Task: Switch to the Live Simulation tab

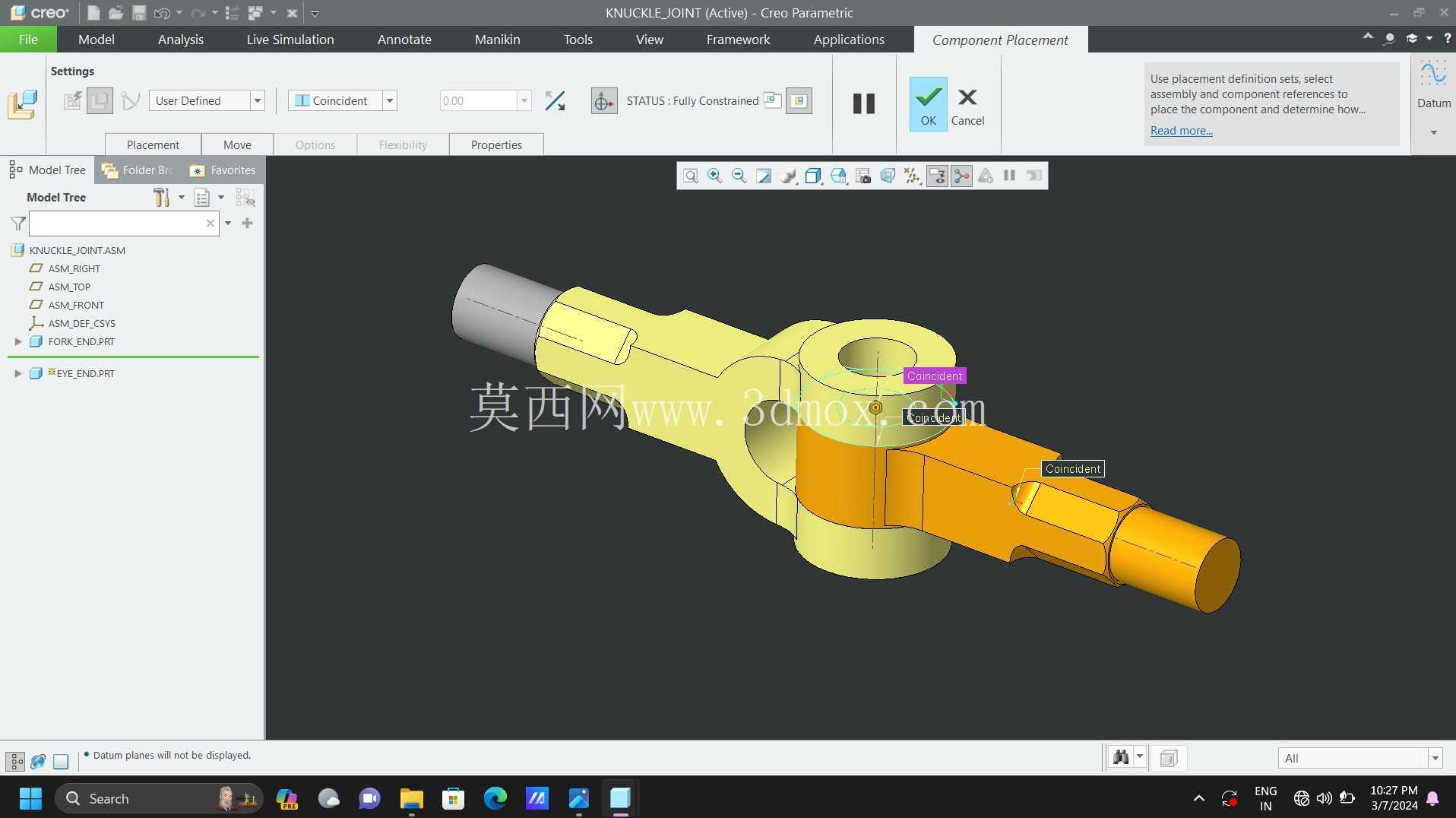Action: click(290, 40)
